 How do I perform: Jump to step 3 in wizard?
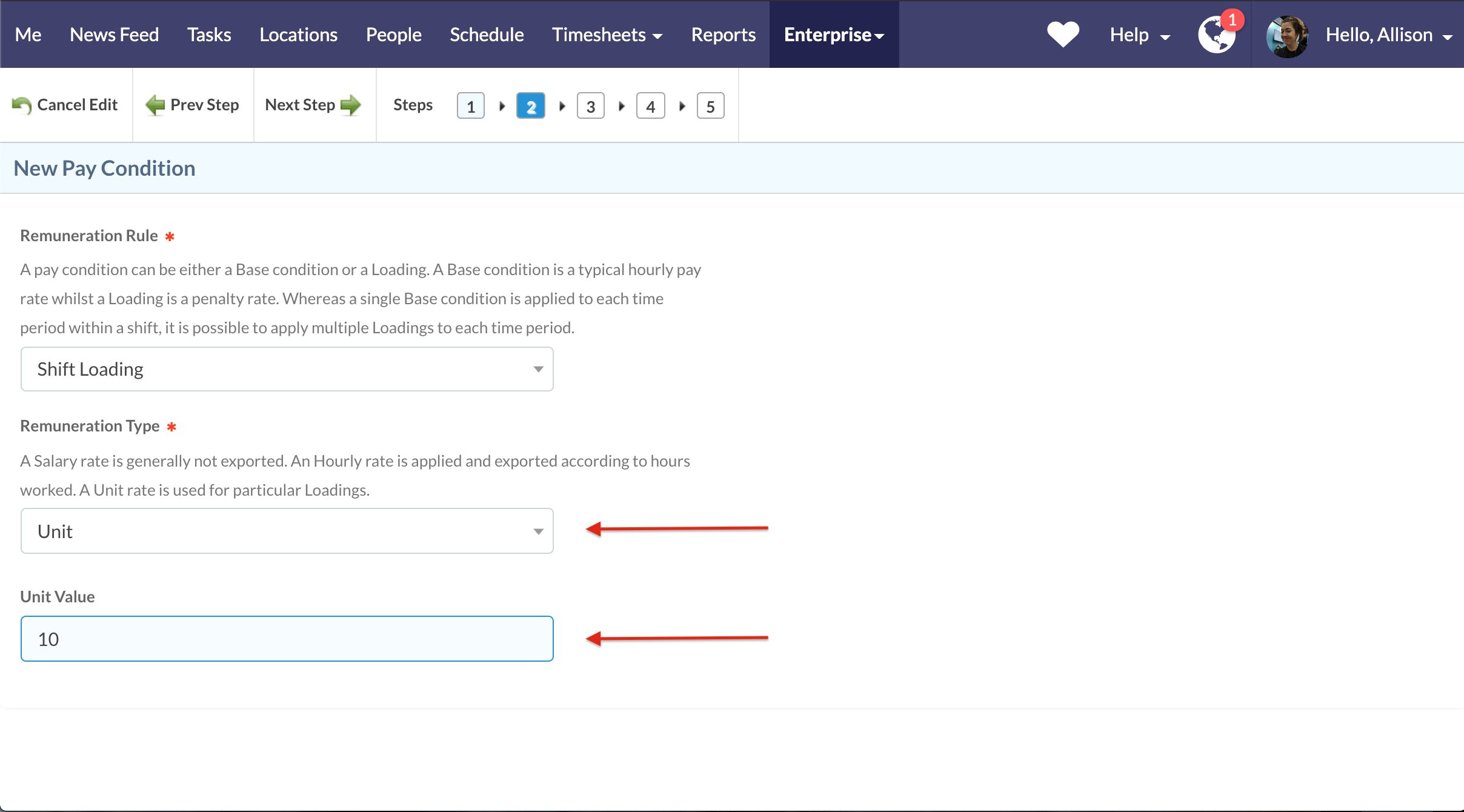pos(590,106)
